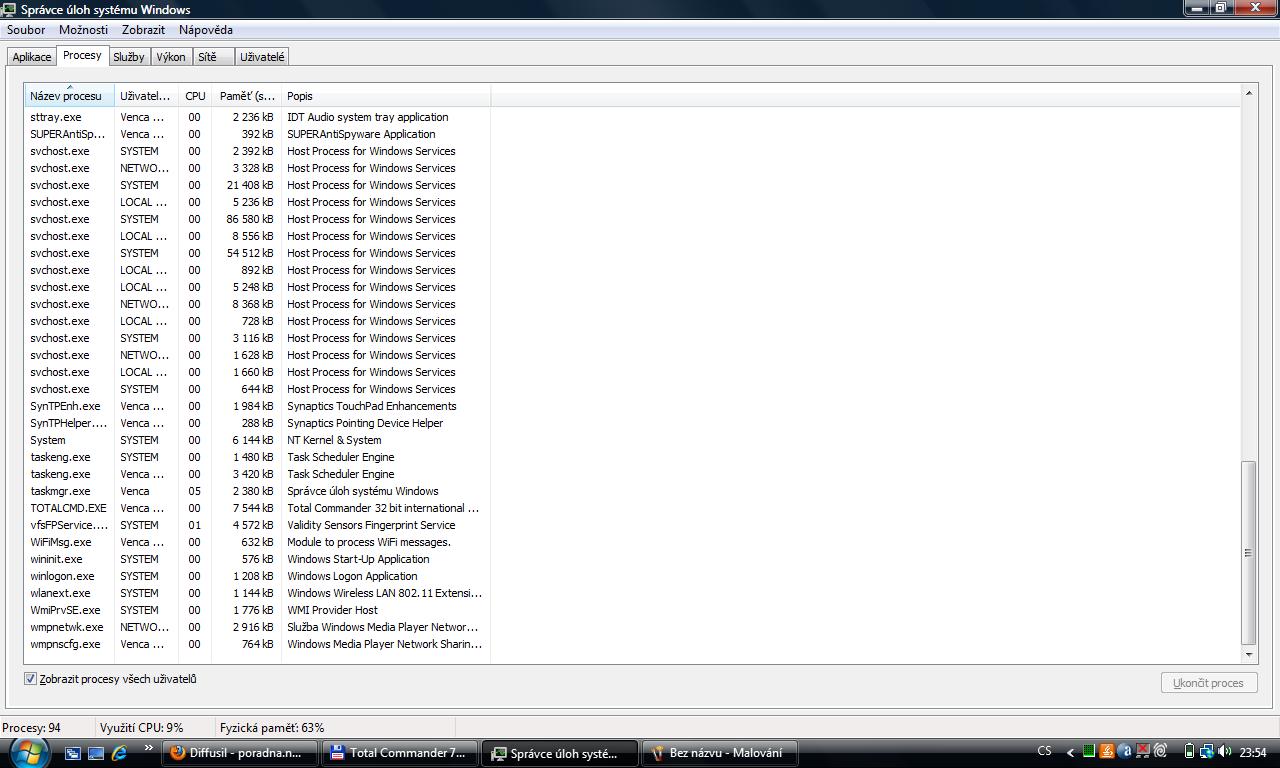This screenshot has height=768, width=1280.
Task: Select the SynTPHelper process row
Action: [257, 423]
